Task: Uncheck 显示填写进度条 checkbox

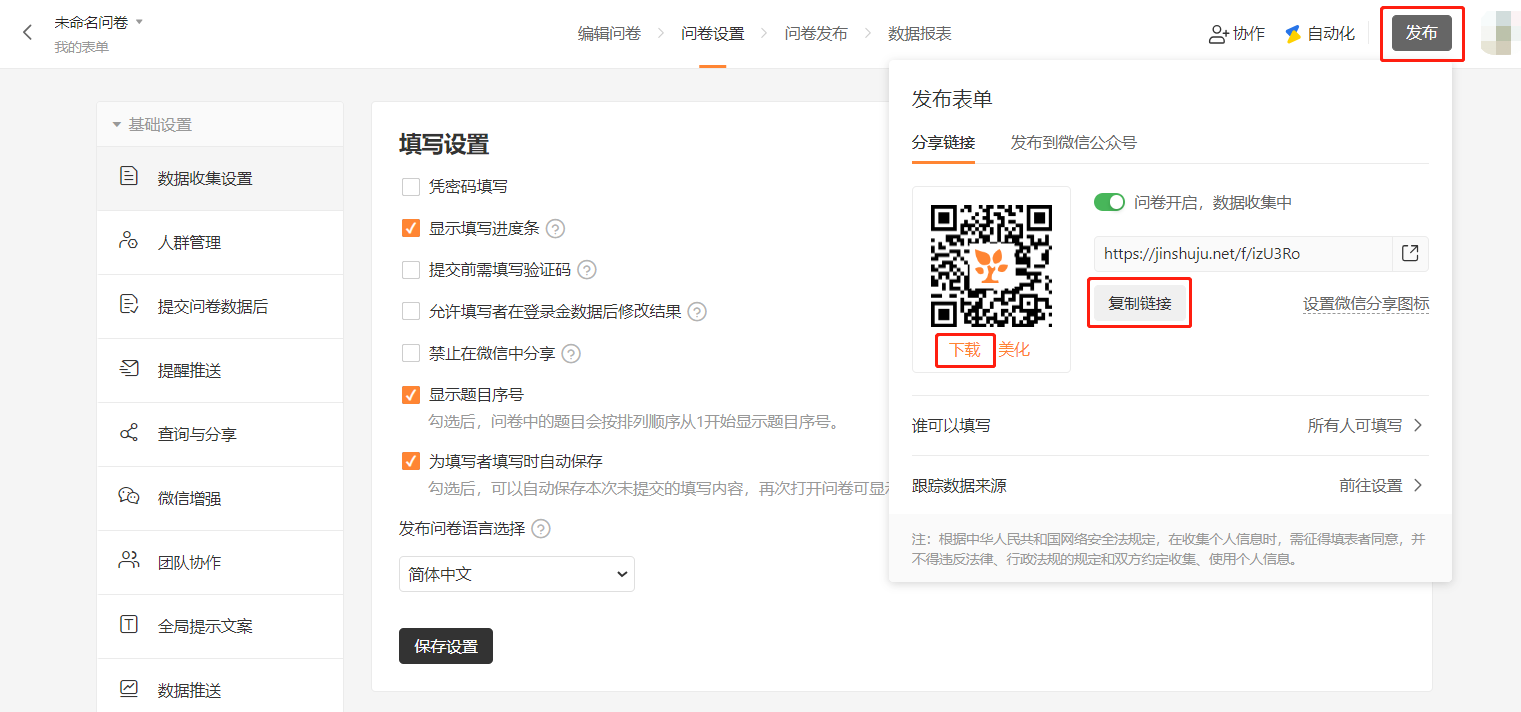Action: [410, 228]
